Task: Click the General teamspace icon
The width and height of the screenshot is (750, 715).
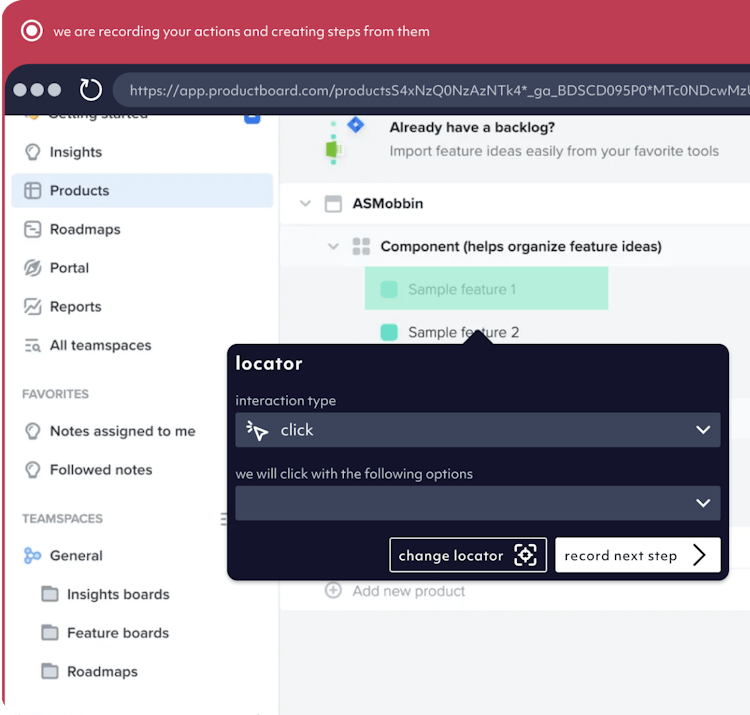Action: click(x=33, y=555)
